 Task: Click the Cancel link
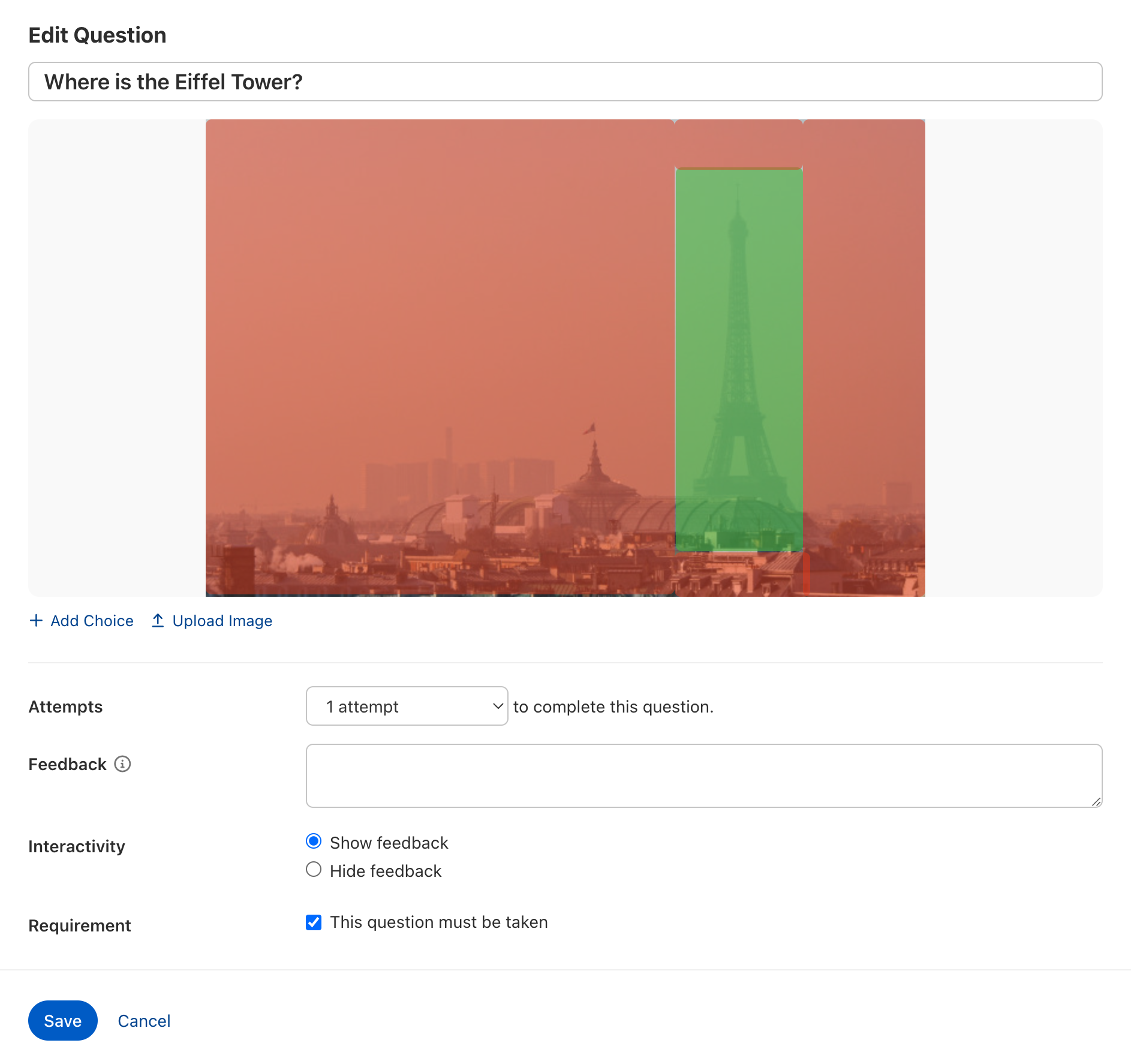(x=144, y=1021)
